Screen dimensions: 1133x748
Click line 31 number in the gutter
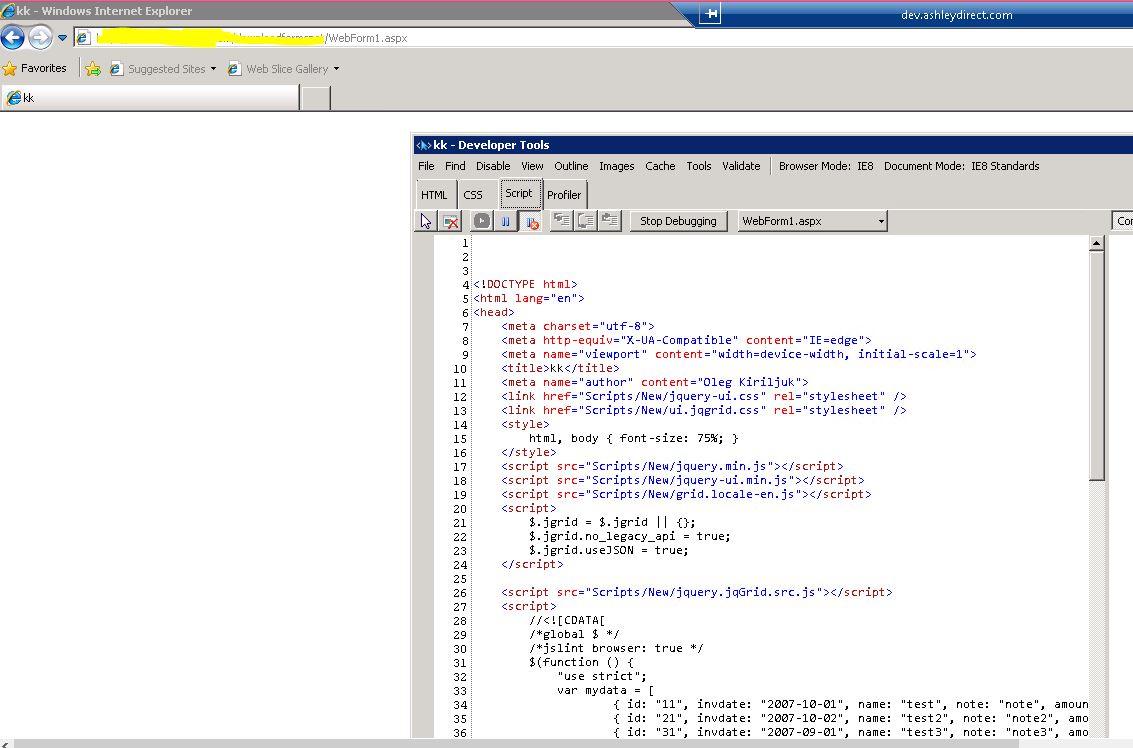coord(460,663)
